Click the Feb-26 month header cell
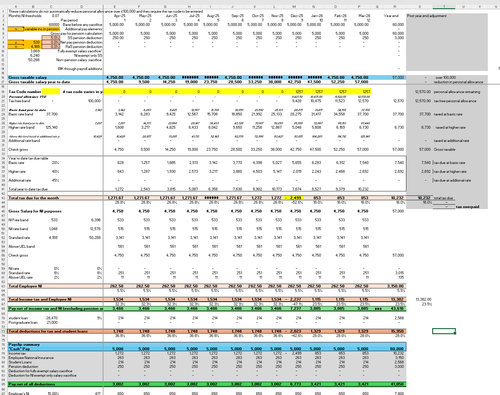 [x=340, y=16]
